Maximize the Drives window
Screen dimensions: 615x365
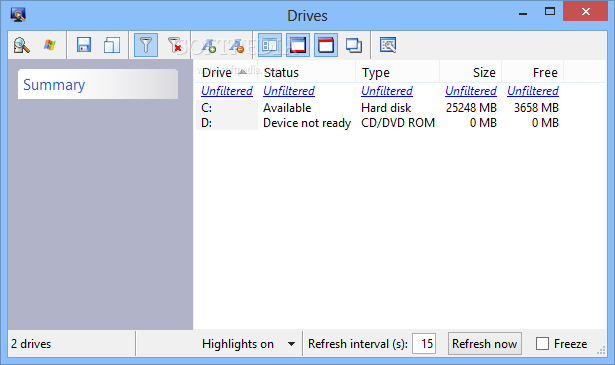coord(550,12)
